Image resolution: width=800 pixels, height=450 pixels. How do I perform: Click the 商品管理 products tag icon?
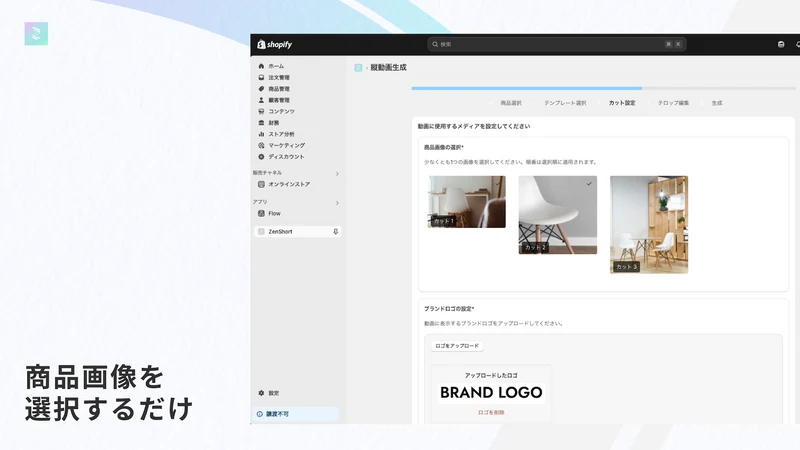[261, 89]
